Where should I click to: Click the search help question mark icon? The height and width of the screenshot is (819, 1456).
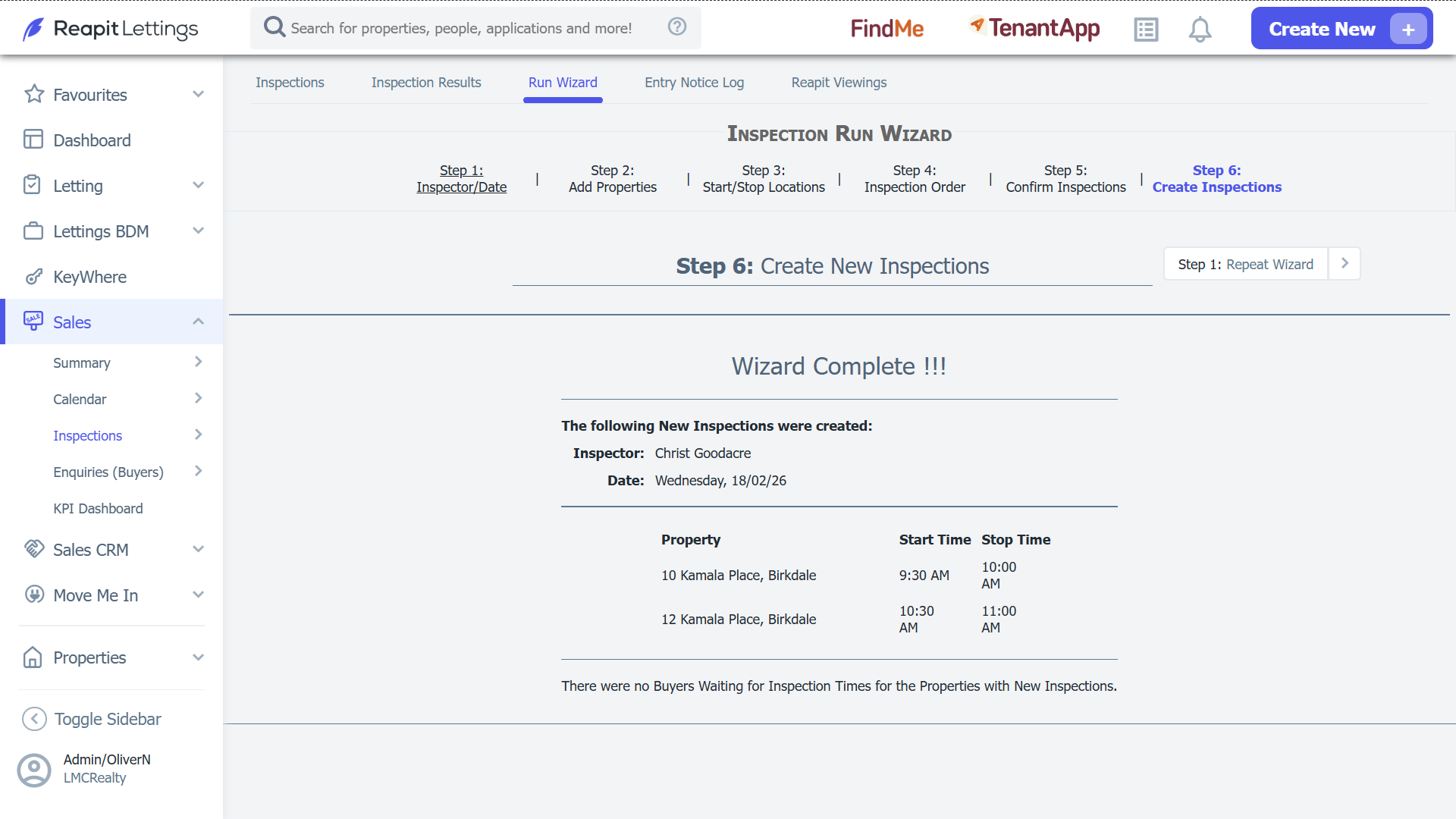point(677,27)
